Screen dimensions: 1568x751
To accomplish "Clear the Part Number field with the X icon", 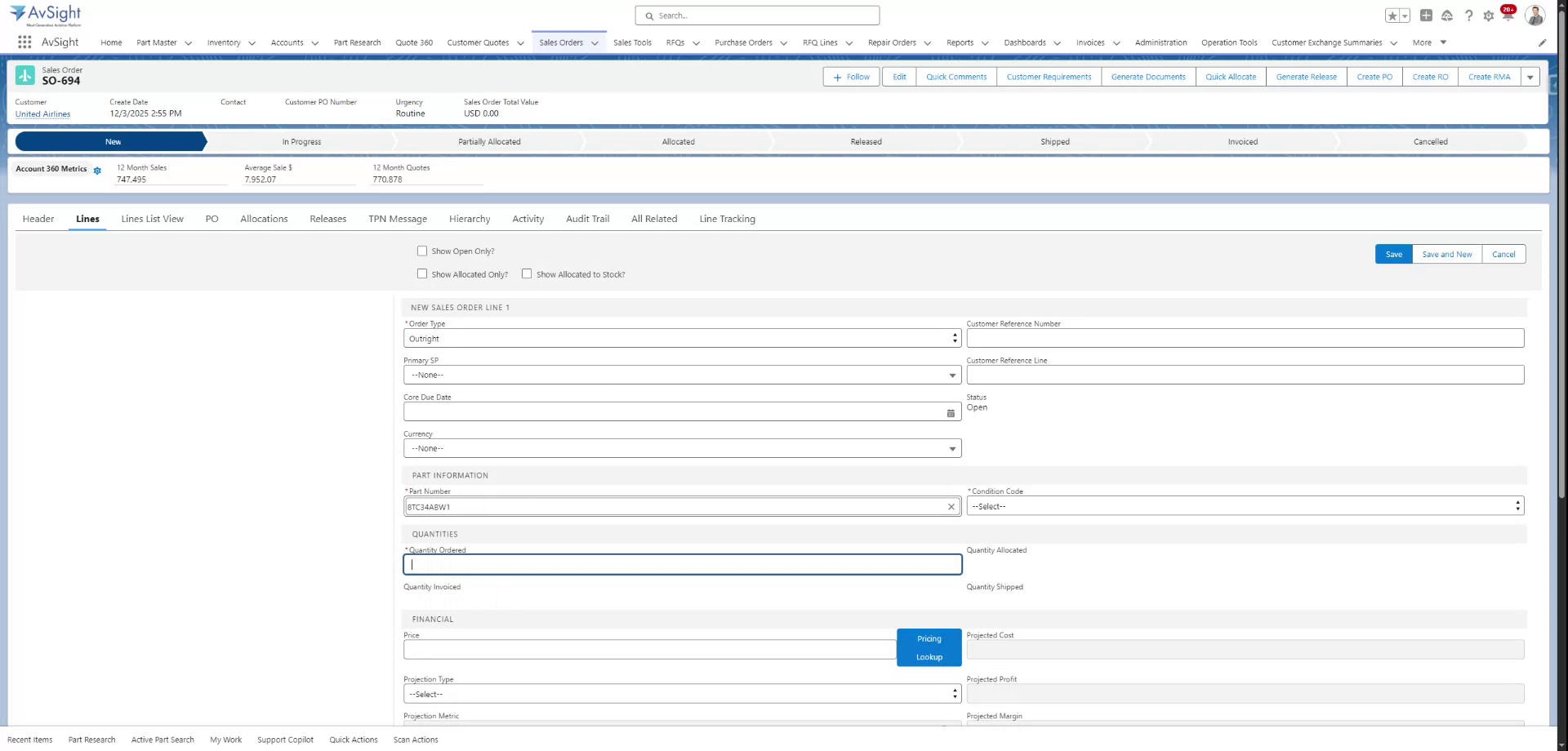I will (x=951, y=506).
